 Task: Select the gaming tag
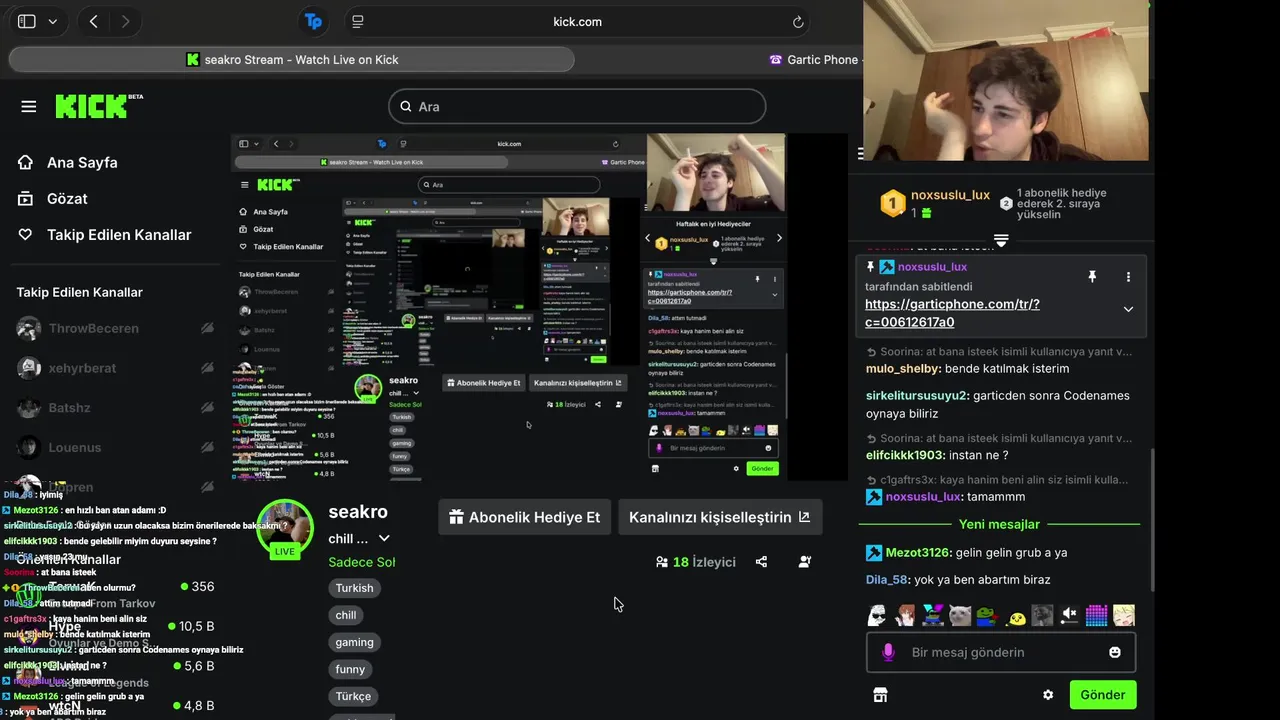(x=354, y=642)
